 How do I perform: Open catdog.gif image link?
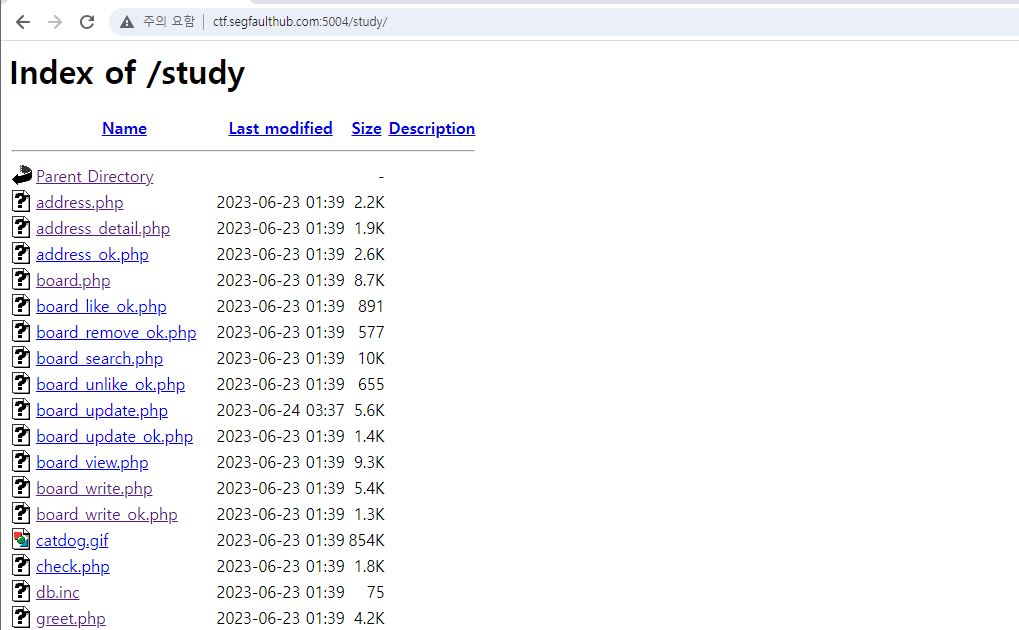coord(72,540)
